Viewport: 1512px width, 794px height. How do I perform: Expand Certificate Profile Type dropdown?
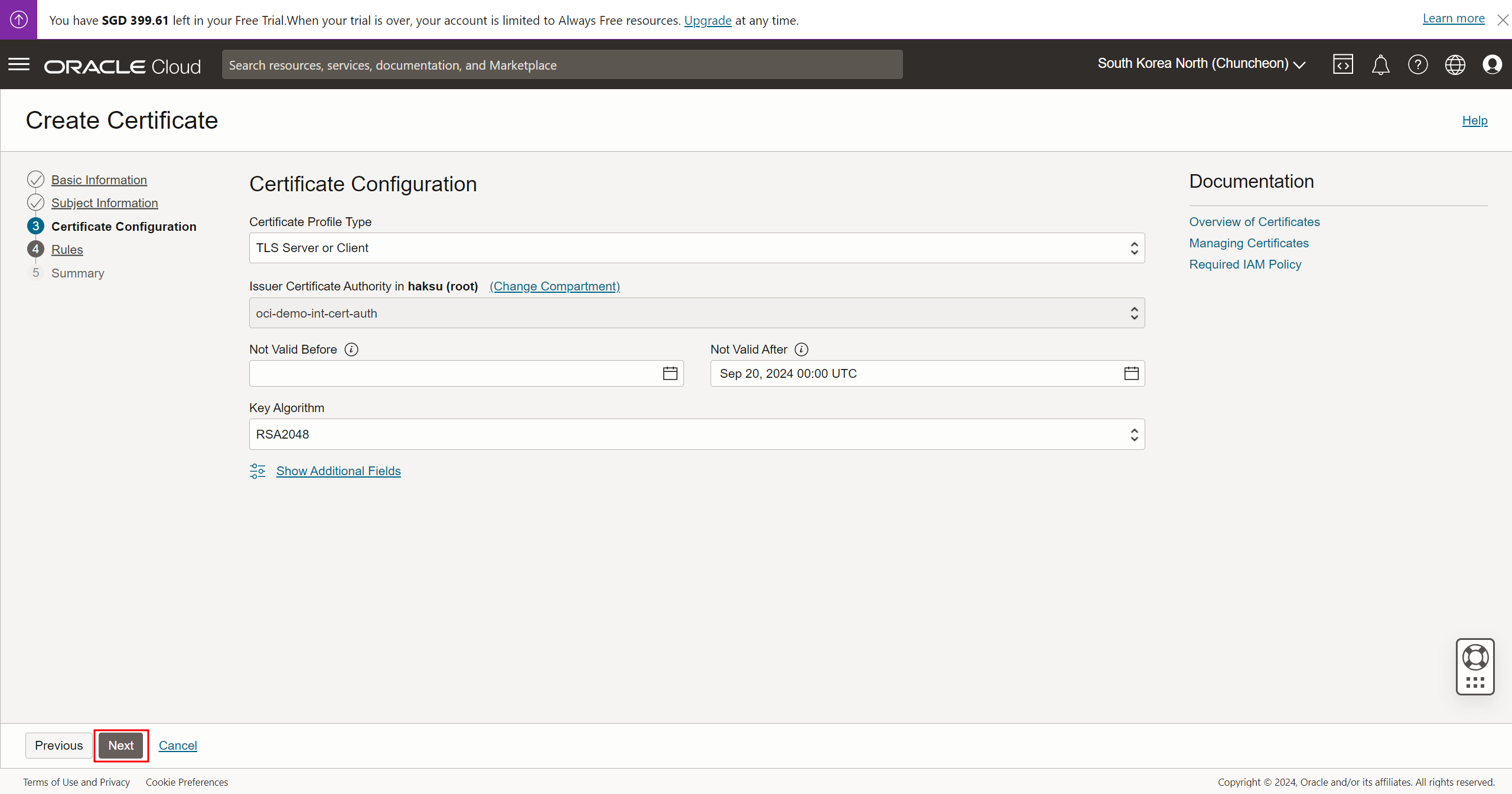tap(697, 248)
